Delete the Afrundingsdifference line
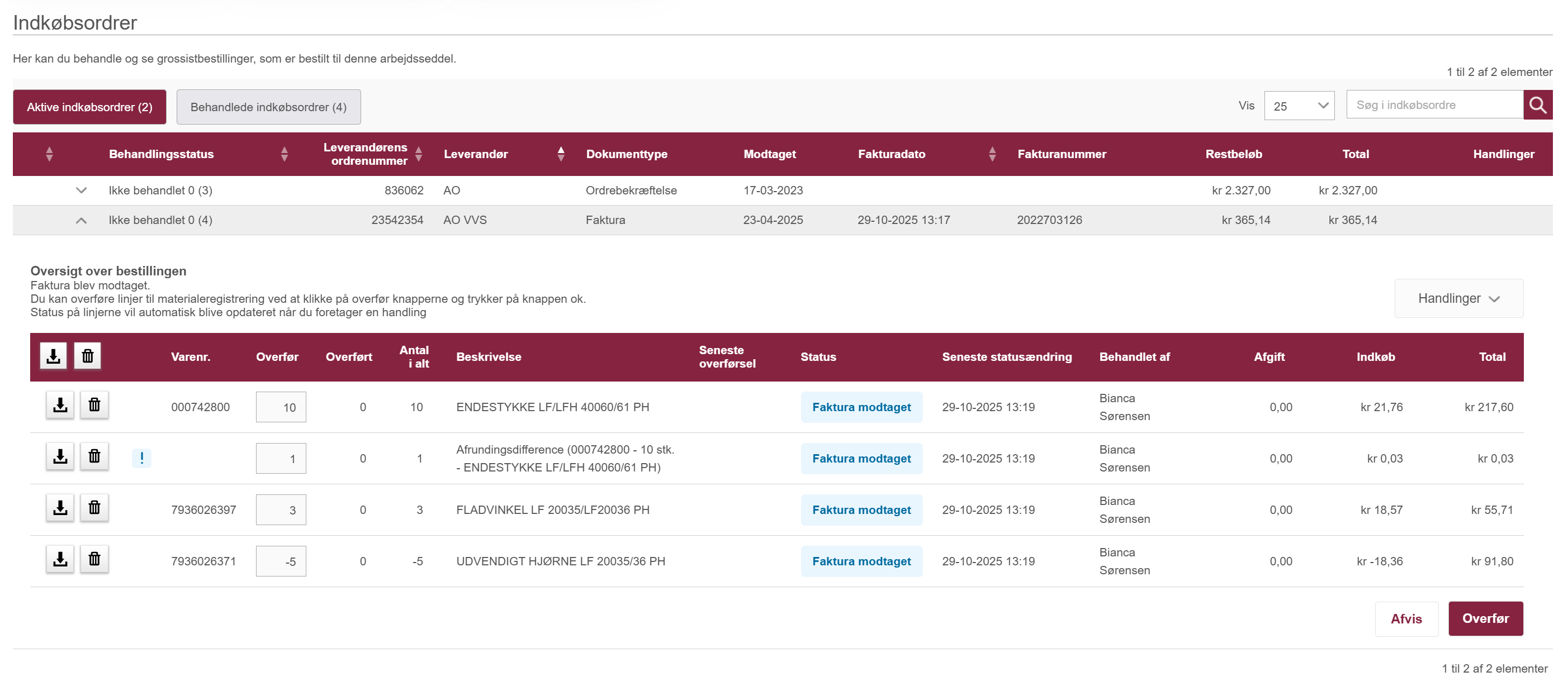The image size is (1568, 686). (94, 456)
